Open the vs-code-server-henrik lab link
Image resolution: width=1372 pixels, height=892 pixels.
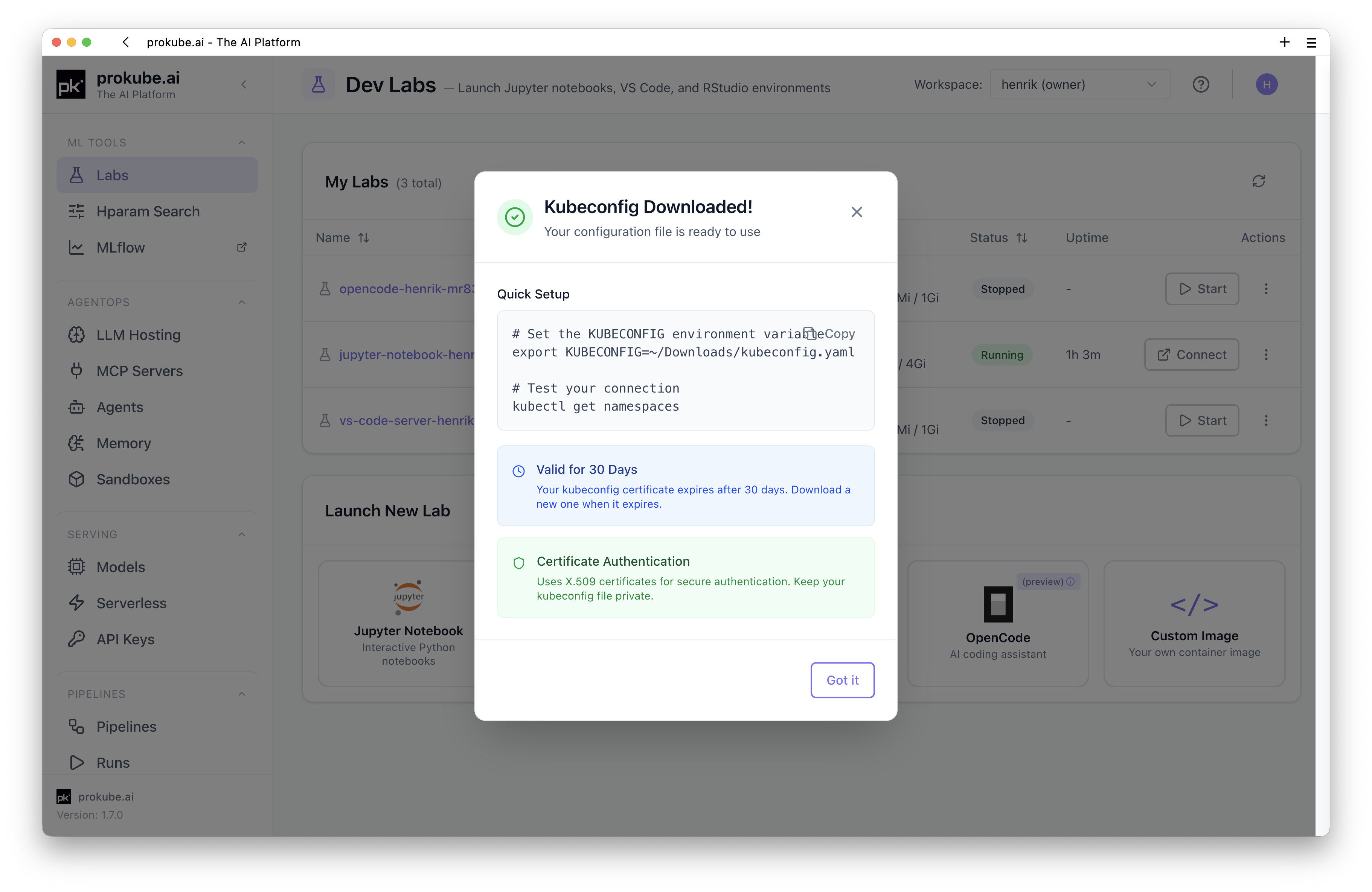[407, 421]
